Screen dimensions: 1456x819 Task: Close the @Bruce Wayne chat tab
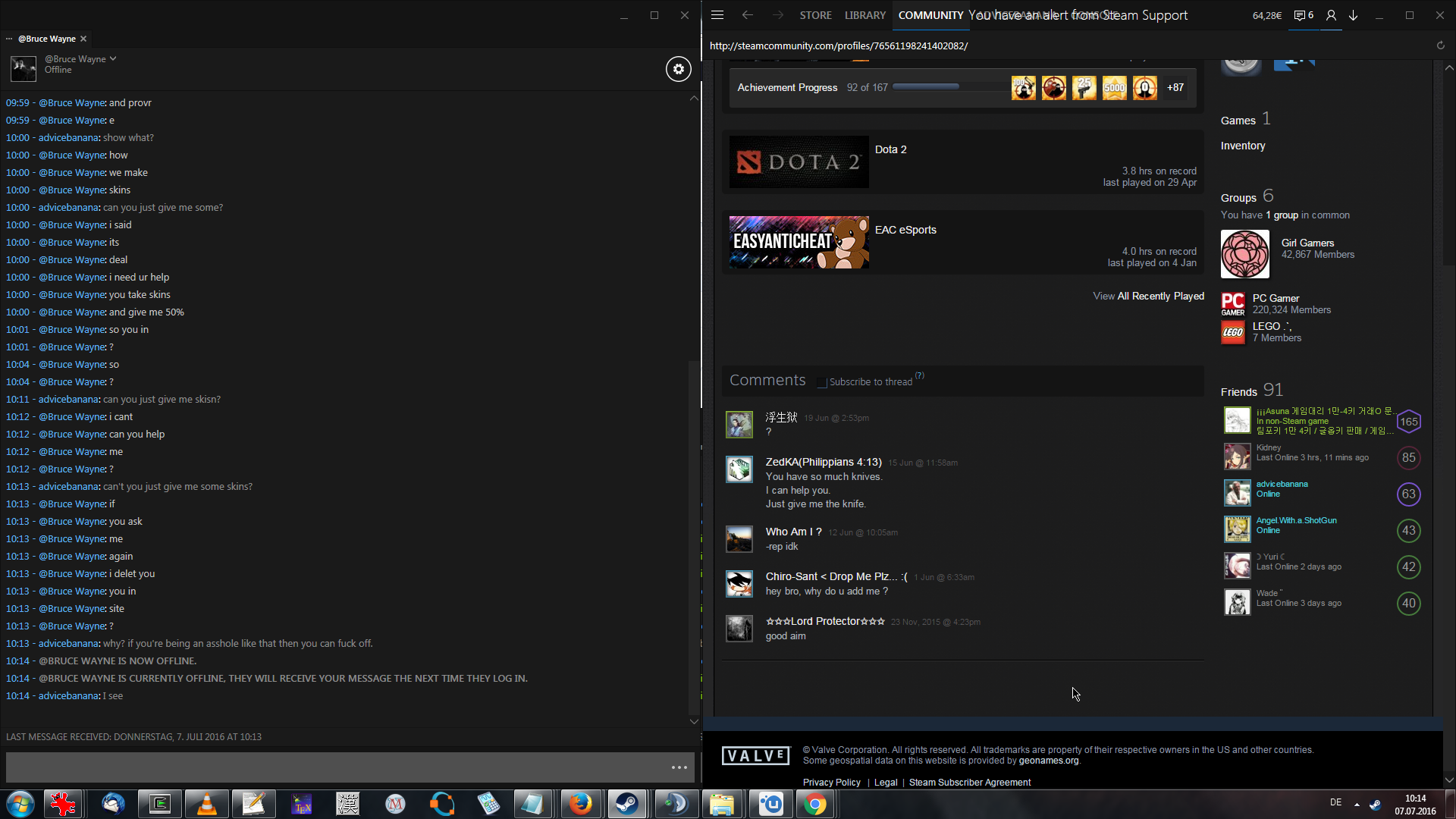(x=83, y=39)
